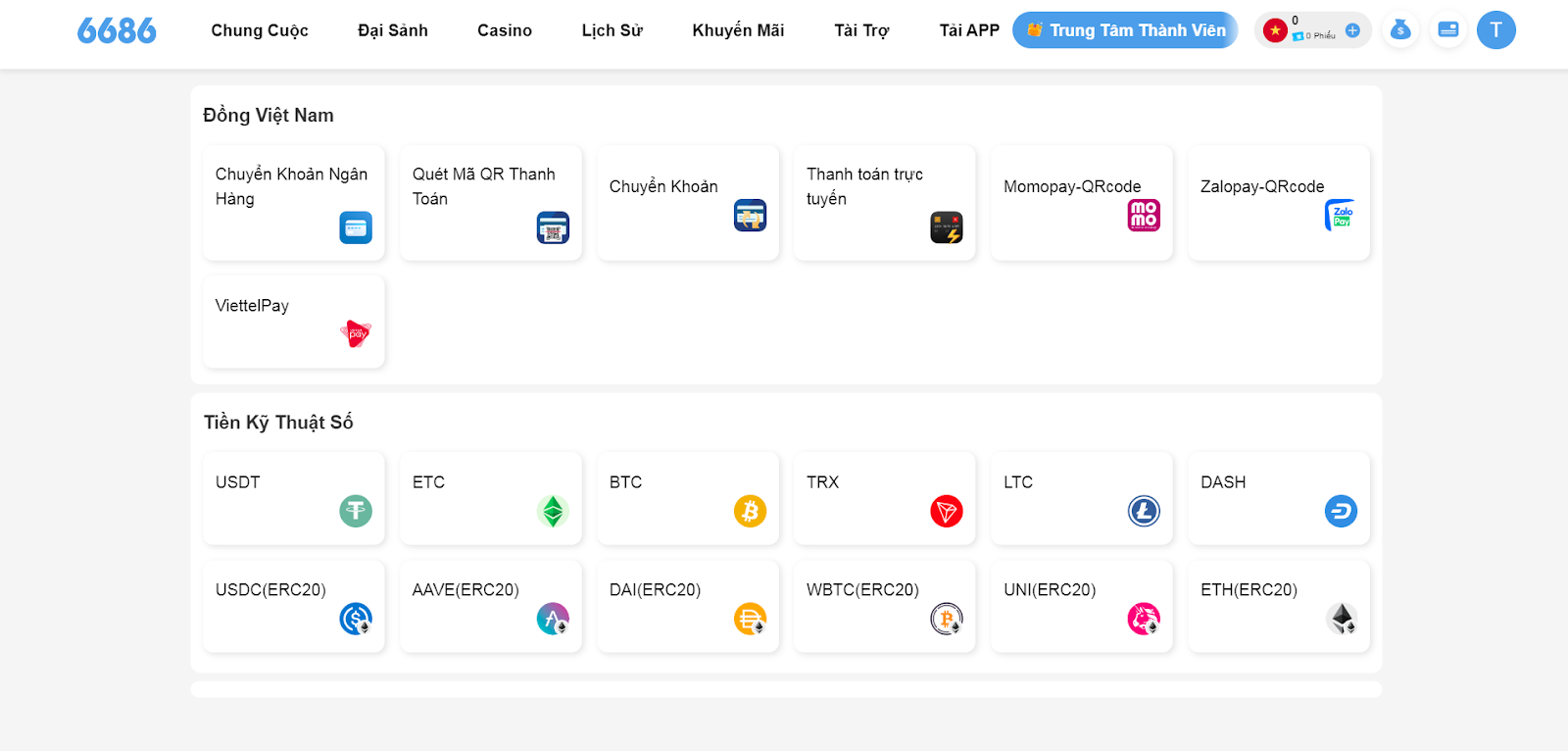Click the UNI(ERC20) unicorn icon
Image resolution: width=1568 pixels, height=751 pixels.
pyautogui.click(x=1144, y=619)
